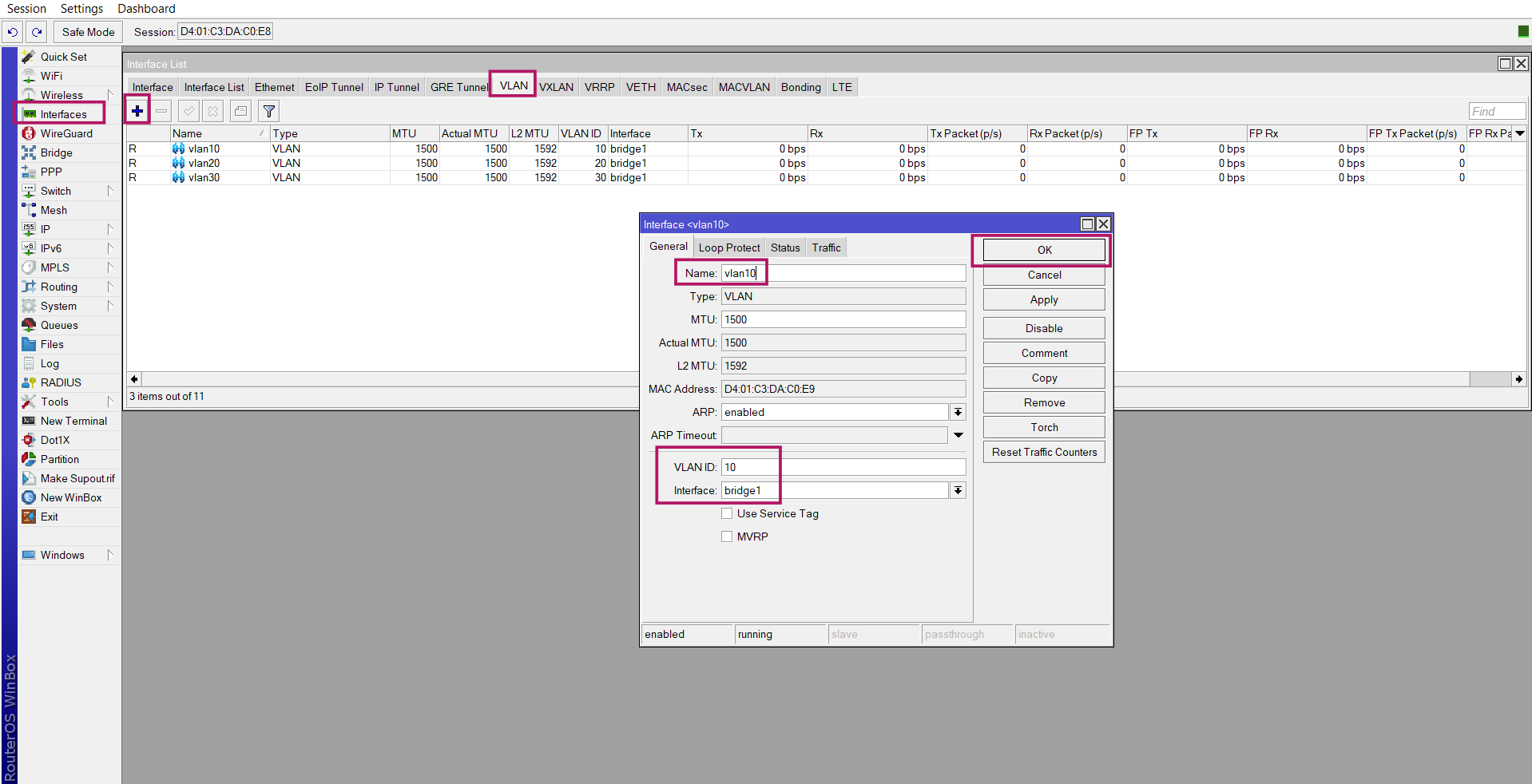Open Queues in sidebar

tap(59, 325)
